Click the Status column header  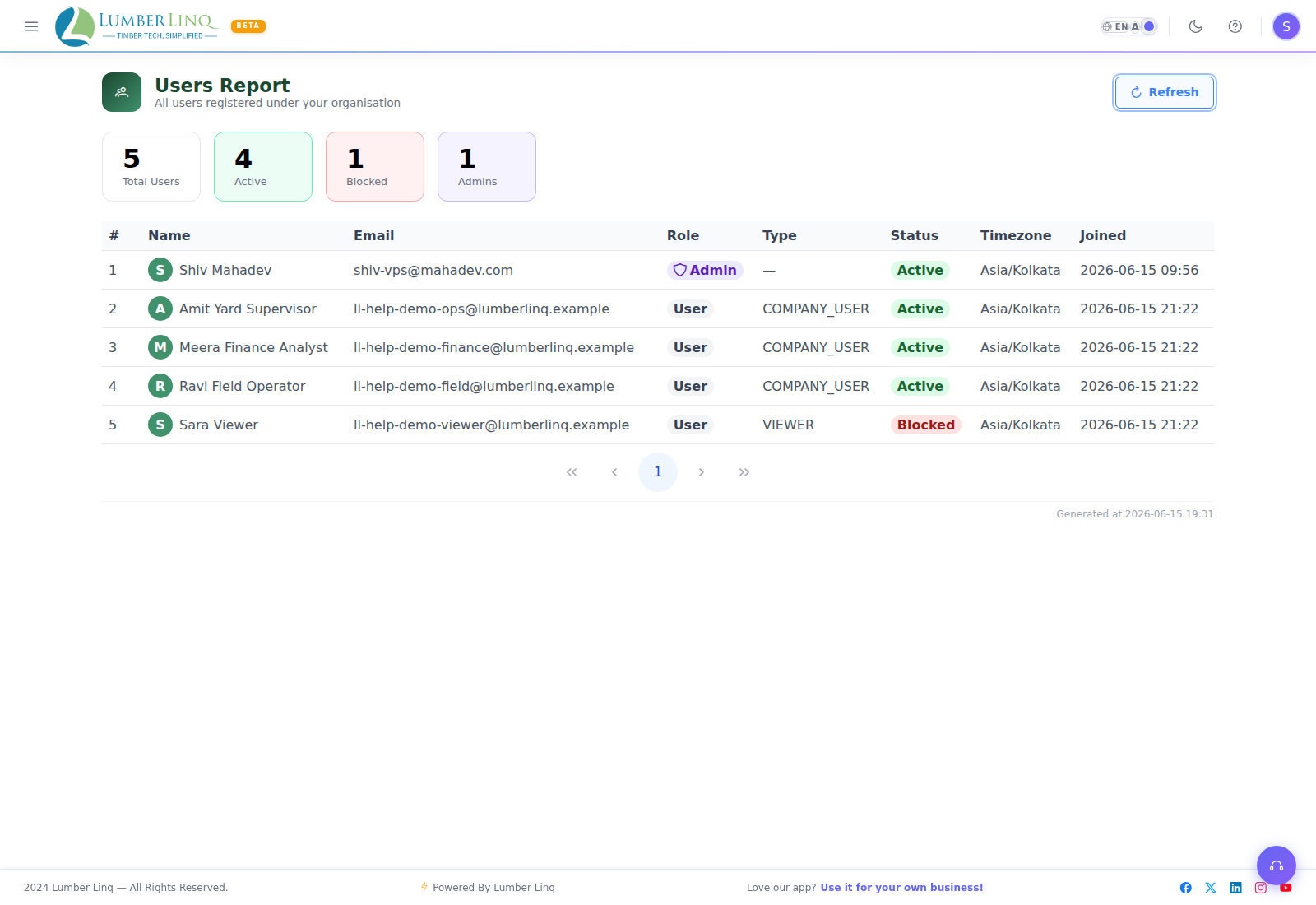[x=915, y=235]
